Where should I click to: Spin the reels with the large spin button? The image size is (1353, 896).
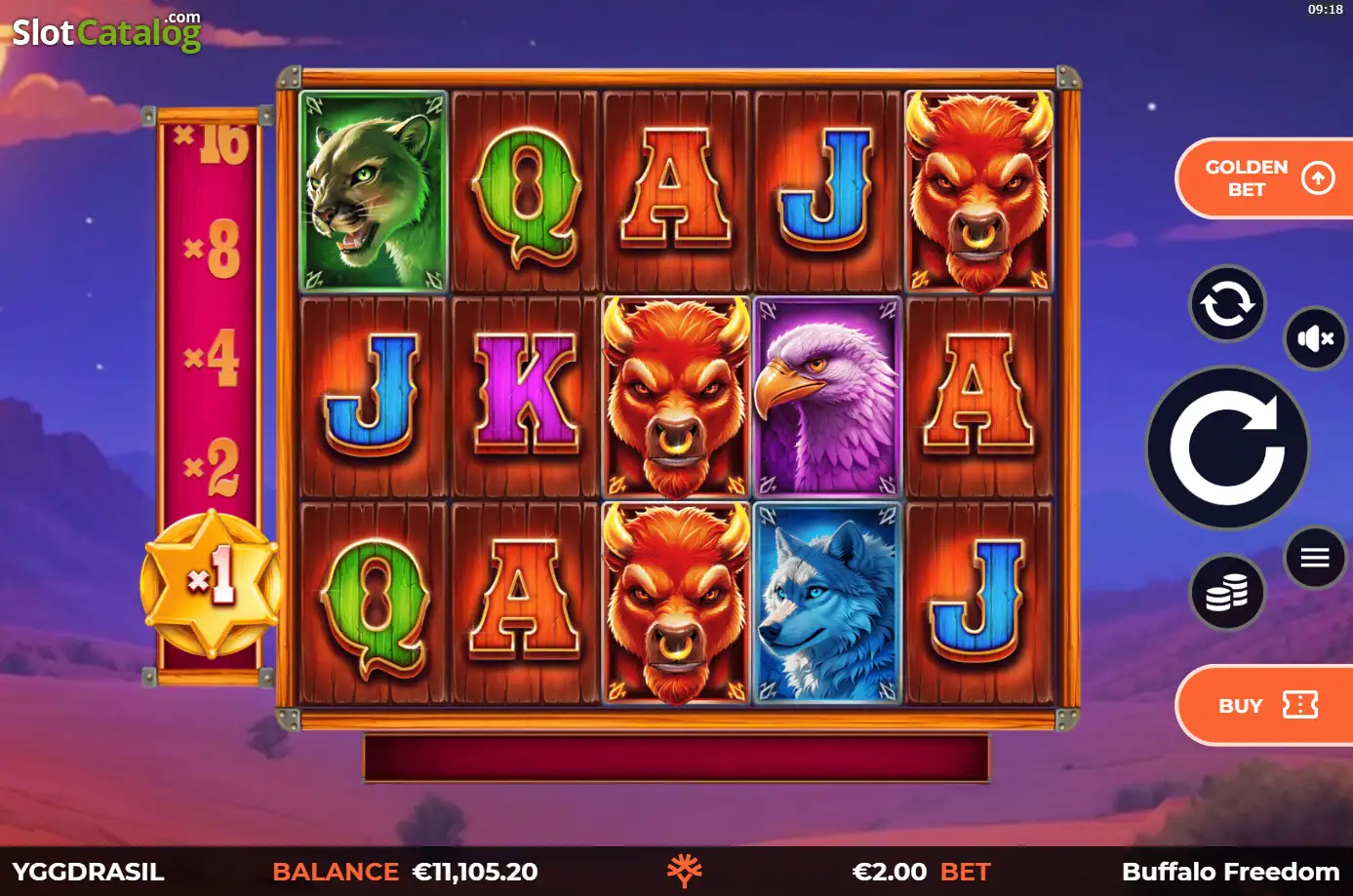pos(1227,448)
